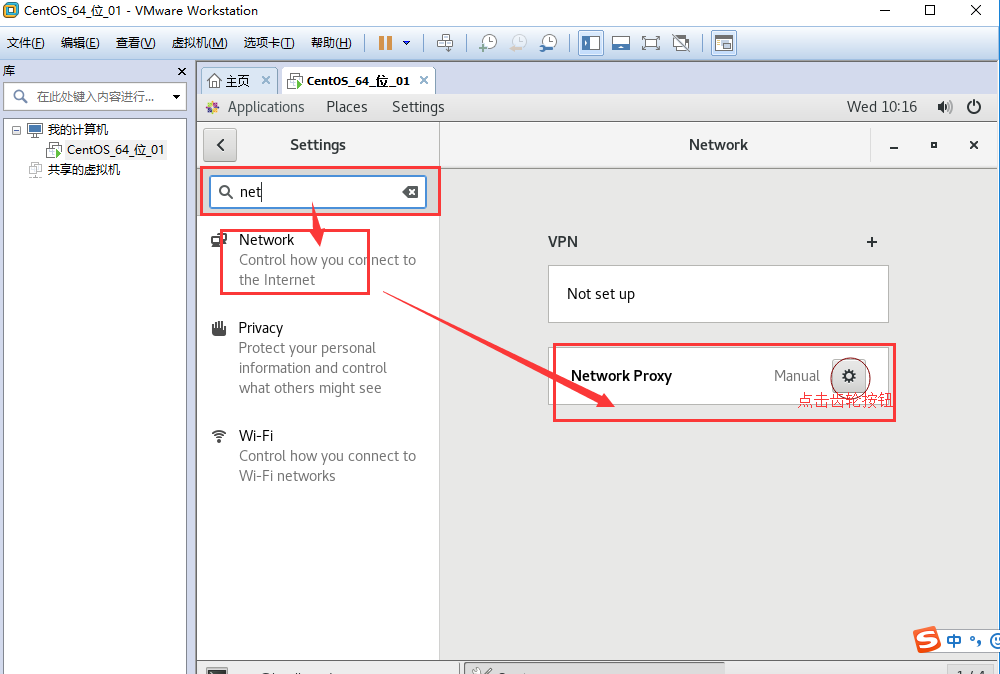Viewport: 1000px width, 674px height.
Task: Toggle the 中 Chinese input mode
Action: tap(954, 640)
